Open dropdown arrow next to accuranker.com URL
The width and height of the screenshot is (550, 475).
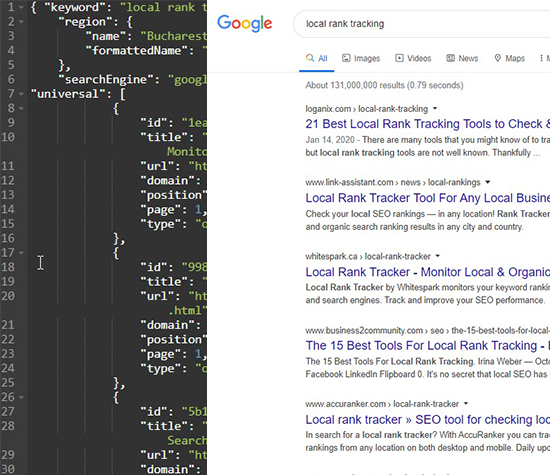point(466,403)
